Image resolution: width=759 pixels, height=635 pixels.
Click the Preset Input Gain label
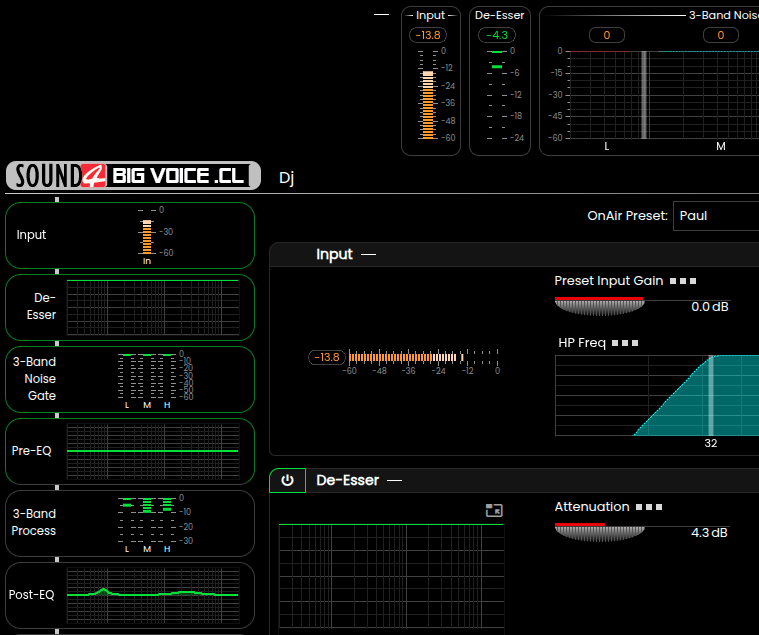click(x=609, y=281)
